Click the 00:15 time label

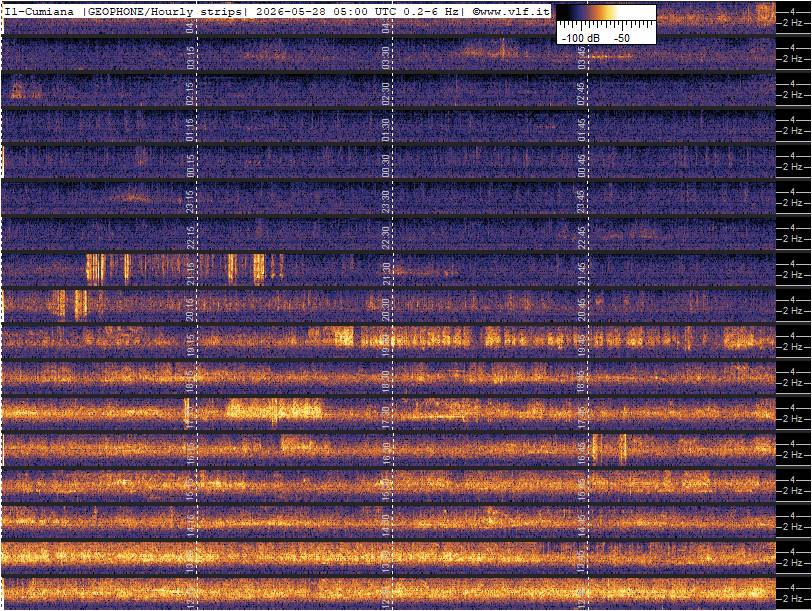[x=191, y=166]
